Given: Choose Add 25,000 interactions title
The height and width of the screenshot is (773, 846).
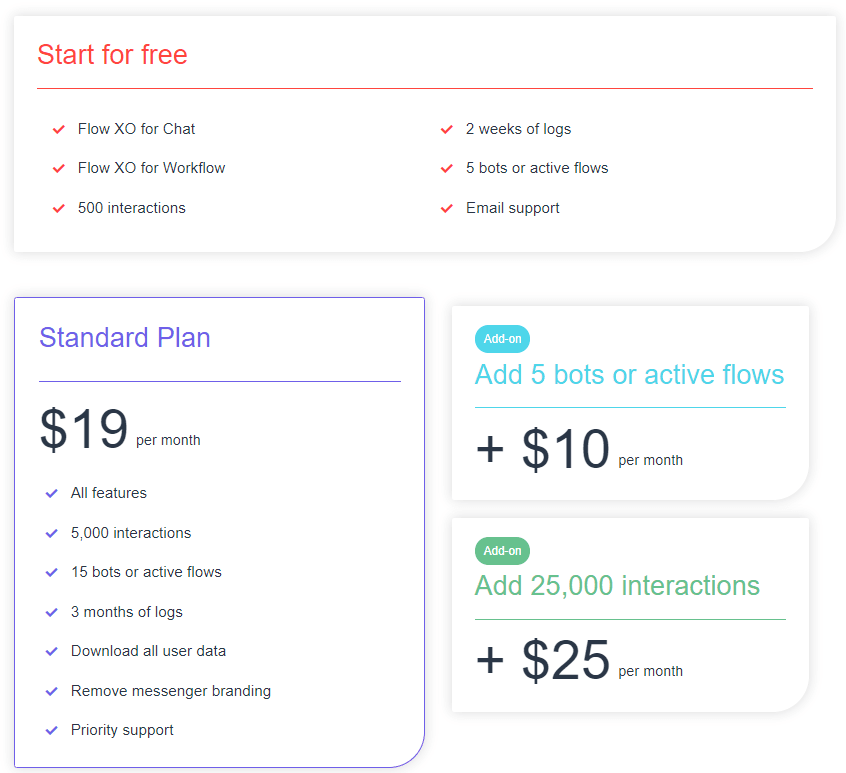Looking at the screenshot, I should pyautogui.click(x=617, y=586).
